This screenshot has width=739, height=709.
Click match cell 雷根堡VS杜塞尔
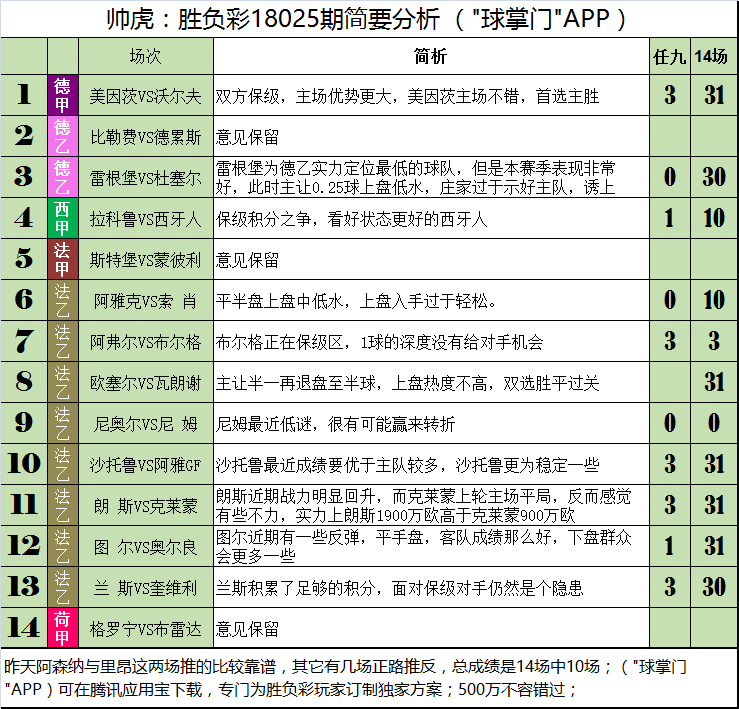(x=146, y=178)
